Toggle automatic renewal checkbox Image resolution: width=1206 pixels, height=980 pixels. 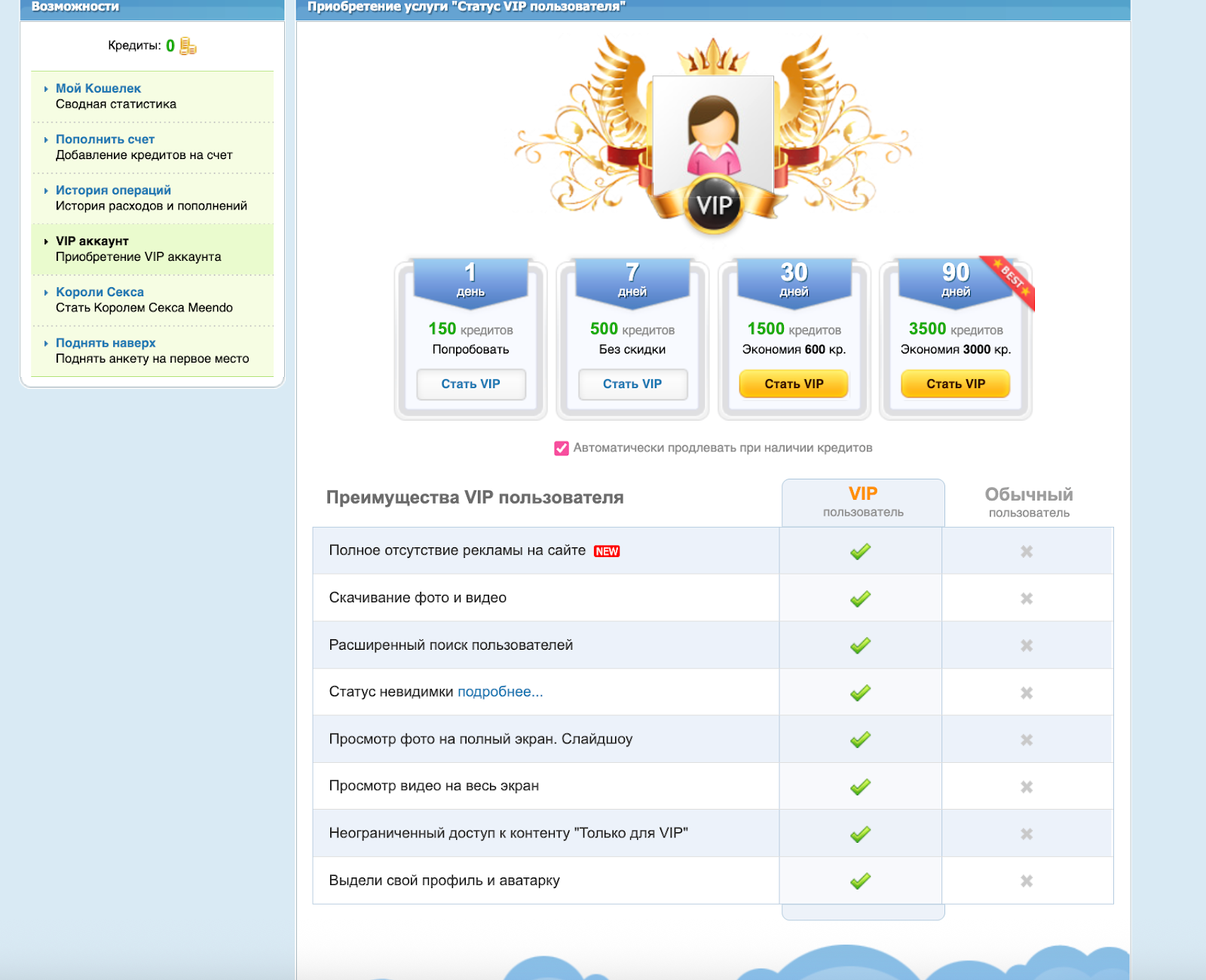tap(562, 449)
